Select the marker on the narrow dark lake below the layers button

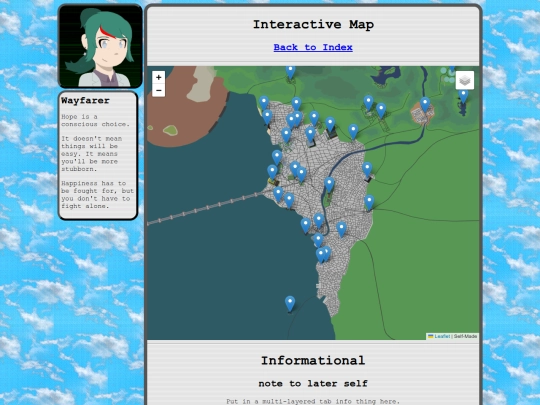[x=464, y=96]
